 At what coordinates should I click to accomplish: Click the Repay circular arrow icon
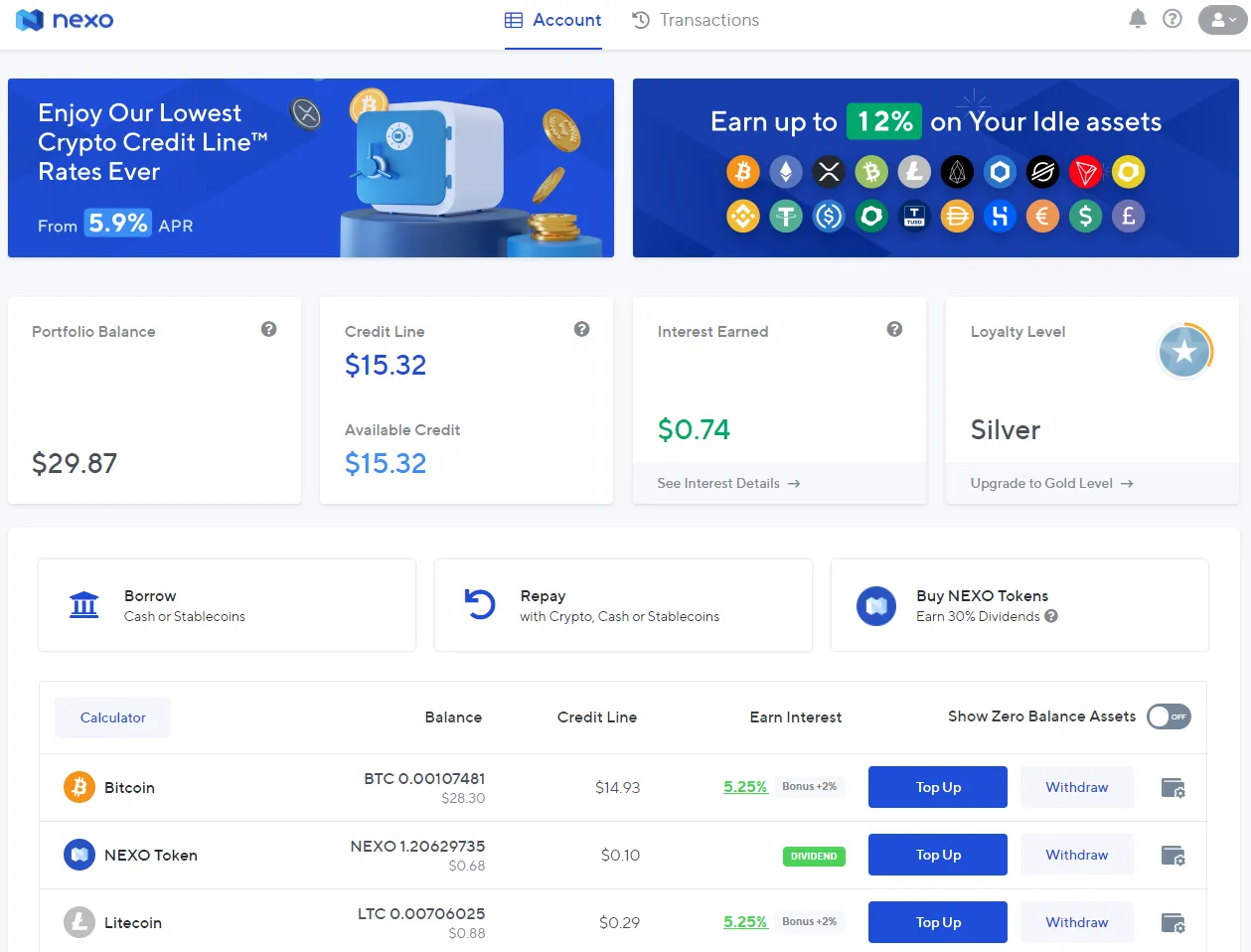tap(480, 604)
